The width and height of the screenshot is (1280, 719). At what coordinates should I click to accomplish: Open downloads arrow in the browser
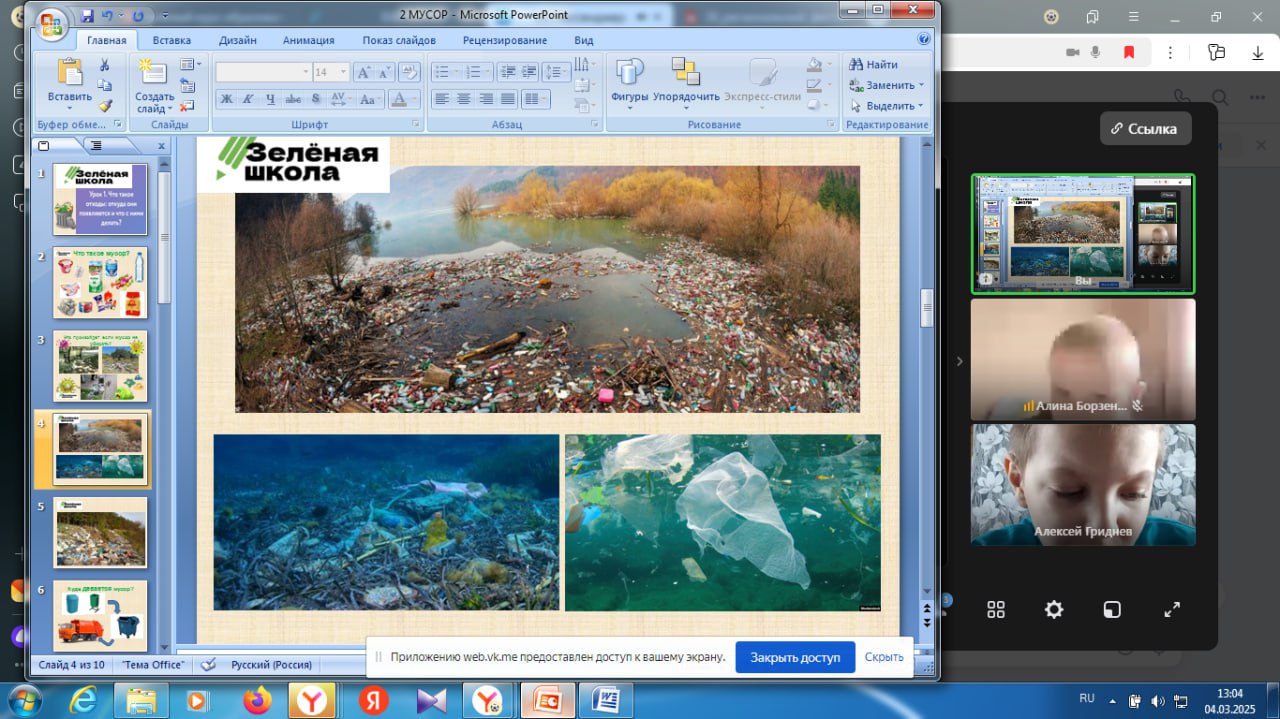coord(1257,53)
